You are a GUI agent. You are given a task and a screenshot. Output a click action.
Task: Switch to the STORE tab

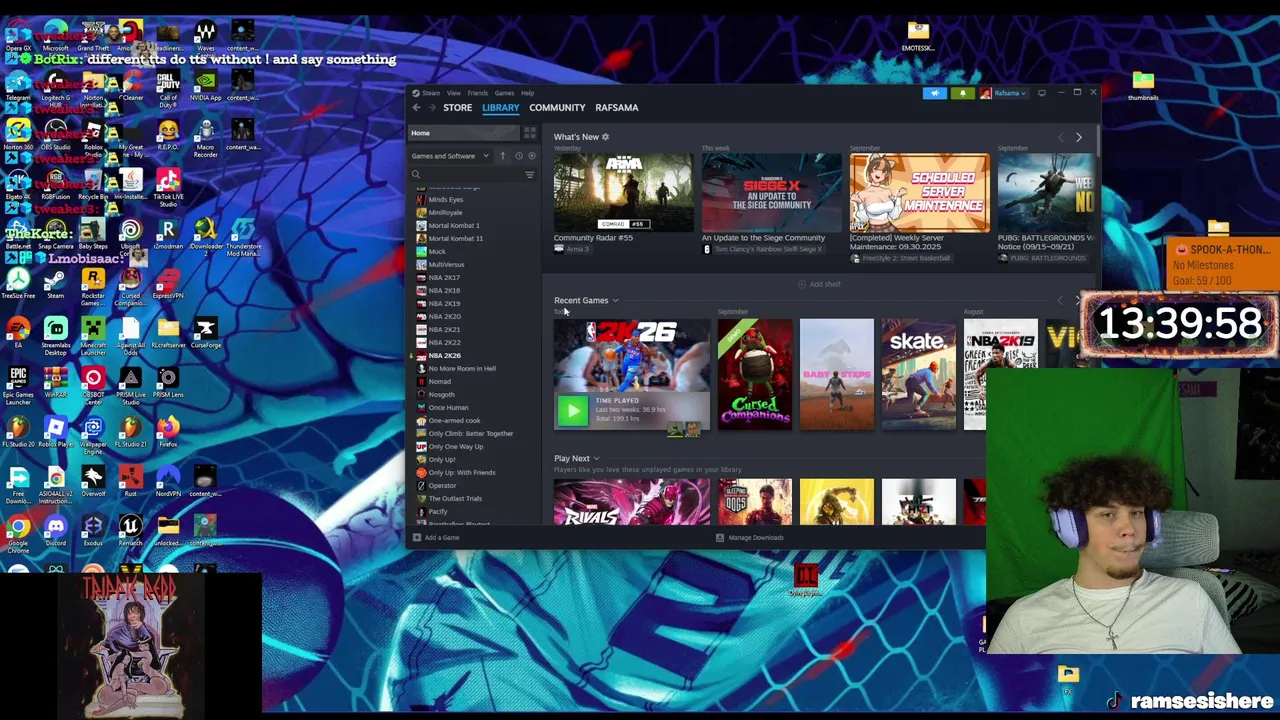[x=457, y=108]
